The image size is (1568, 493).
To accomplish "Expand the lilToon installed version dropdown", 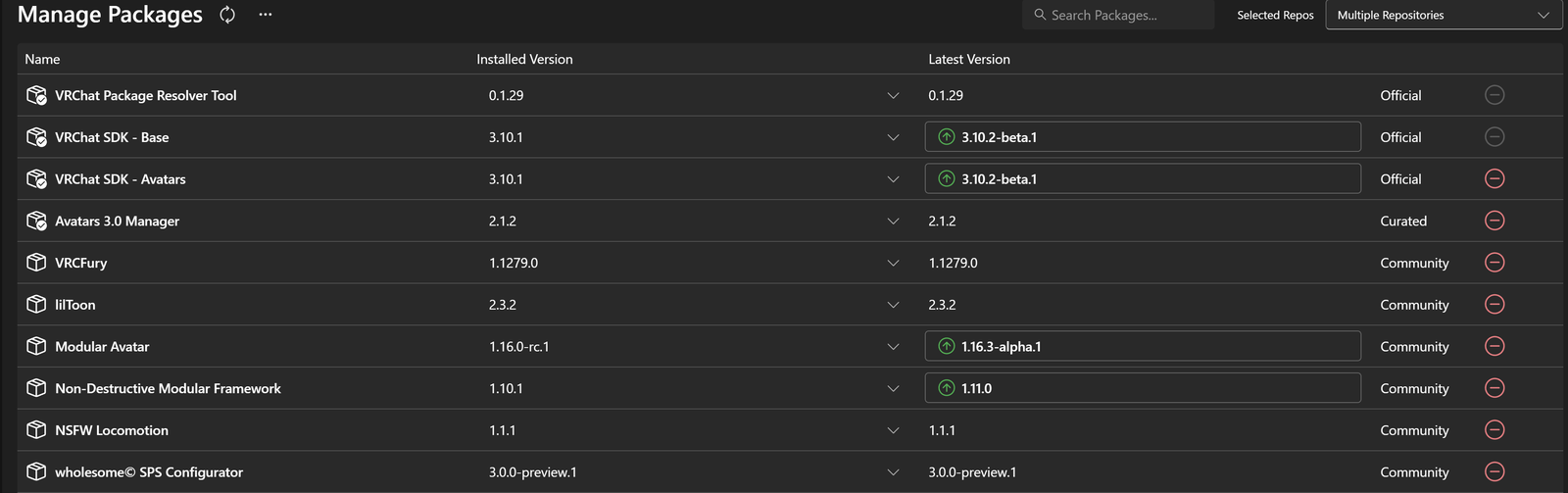I will point(893,305).
